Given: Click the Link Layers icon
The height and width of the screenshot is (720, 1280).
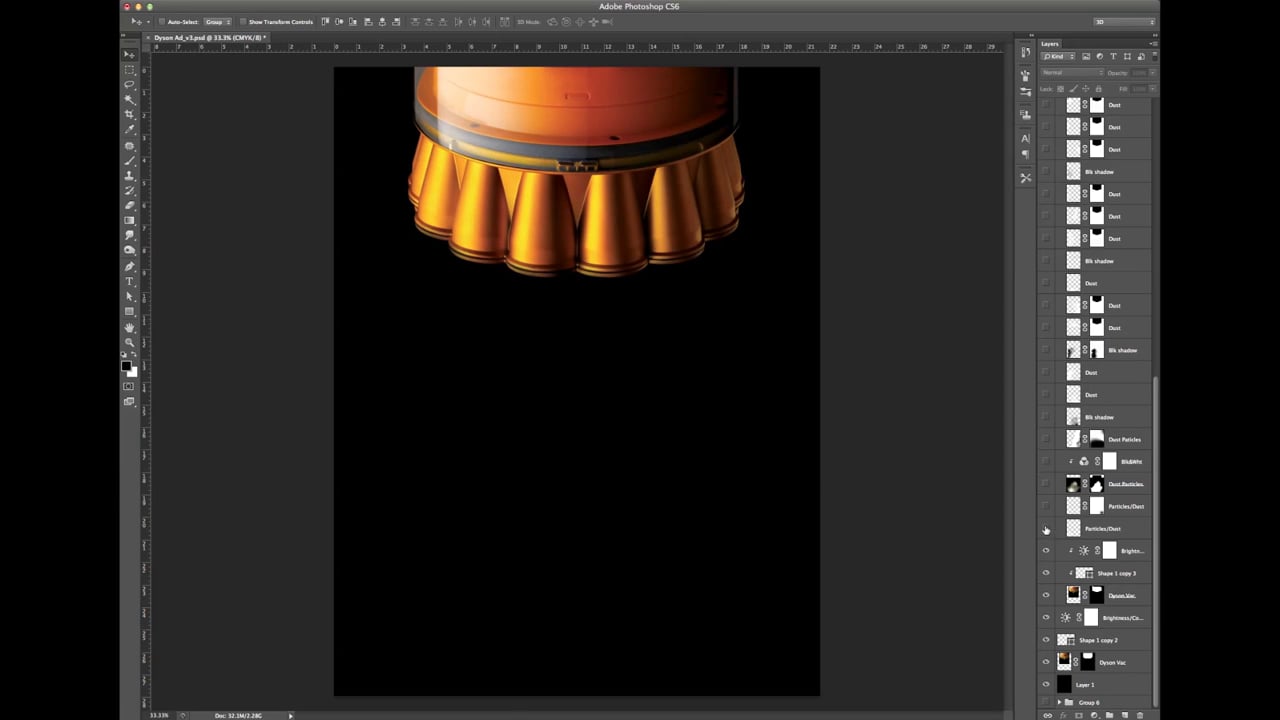Looking at the screenshot, I should point(1047,715).
